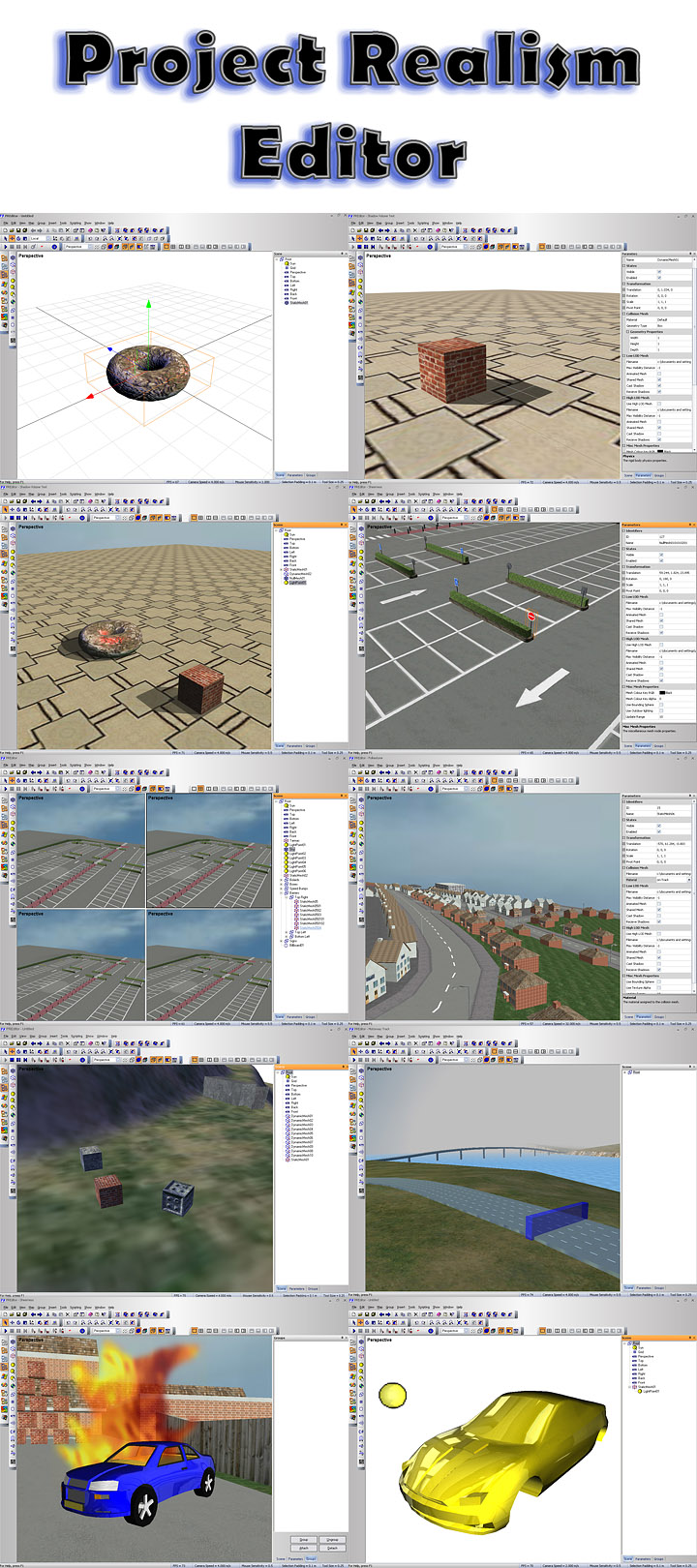Open Local coordinate dropdown in torus-only screenshot
Viewport: 697px width, 1568px height.
pos(40,238)
